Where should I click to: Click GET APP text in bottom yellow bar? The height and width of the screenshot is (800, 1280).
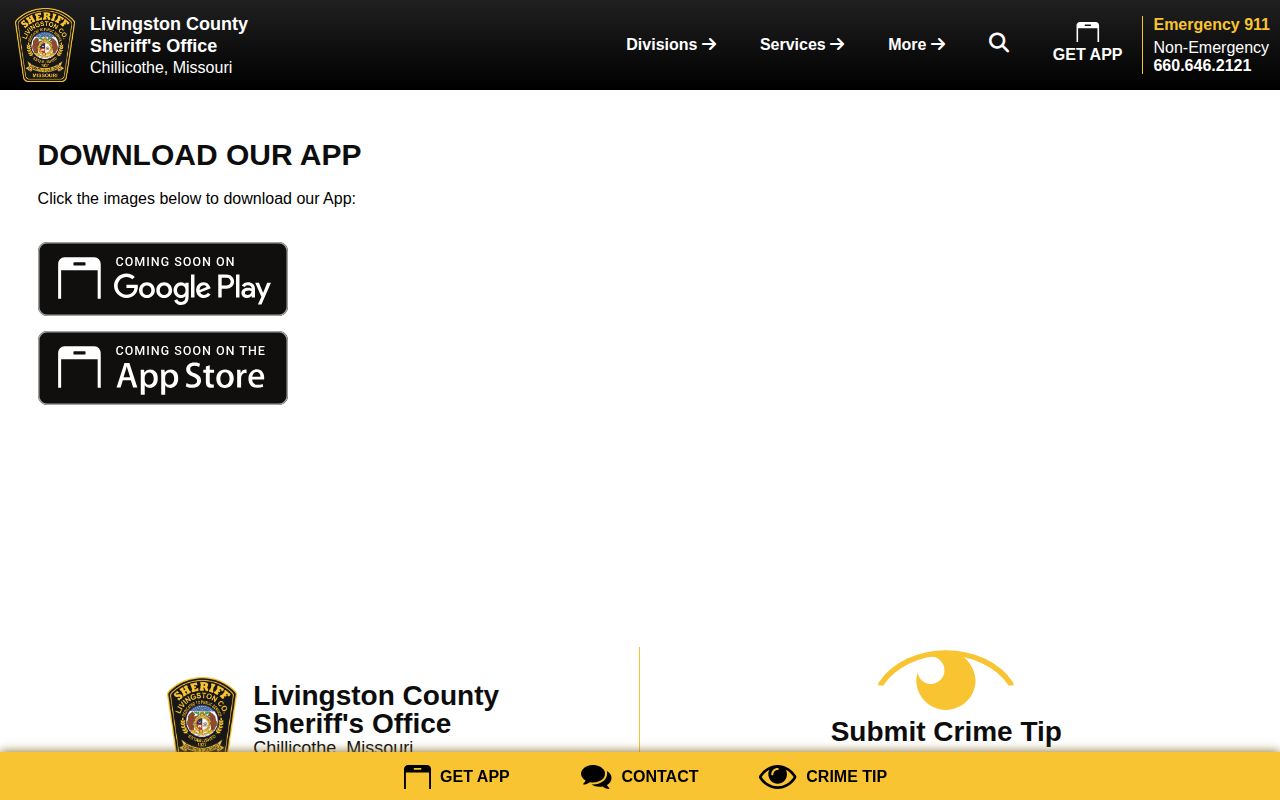click(475, 777)
